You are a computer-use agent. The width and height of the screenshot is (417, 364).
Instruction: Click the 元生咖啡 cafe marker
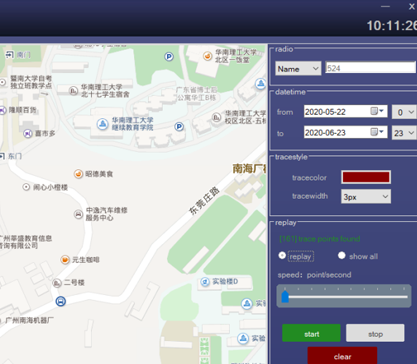65,259
